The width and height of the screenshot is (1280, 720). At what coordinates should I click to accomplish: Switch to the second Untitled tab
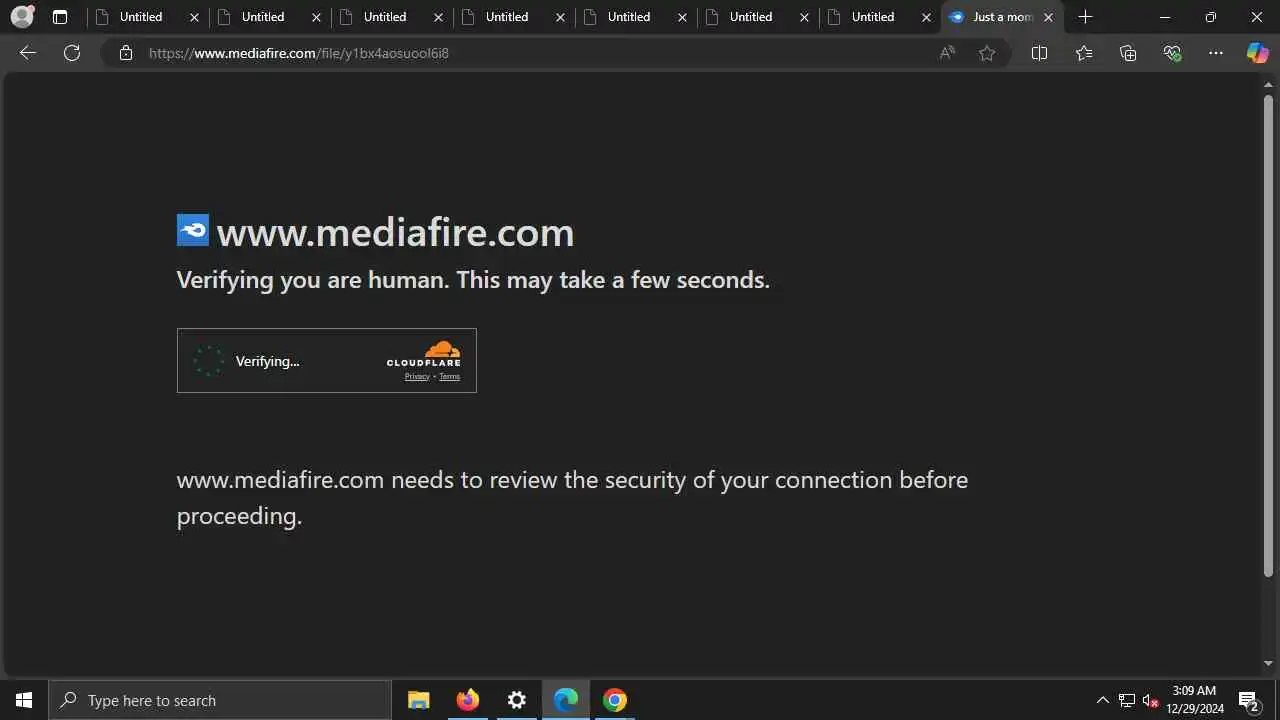coord(270,17)
